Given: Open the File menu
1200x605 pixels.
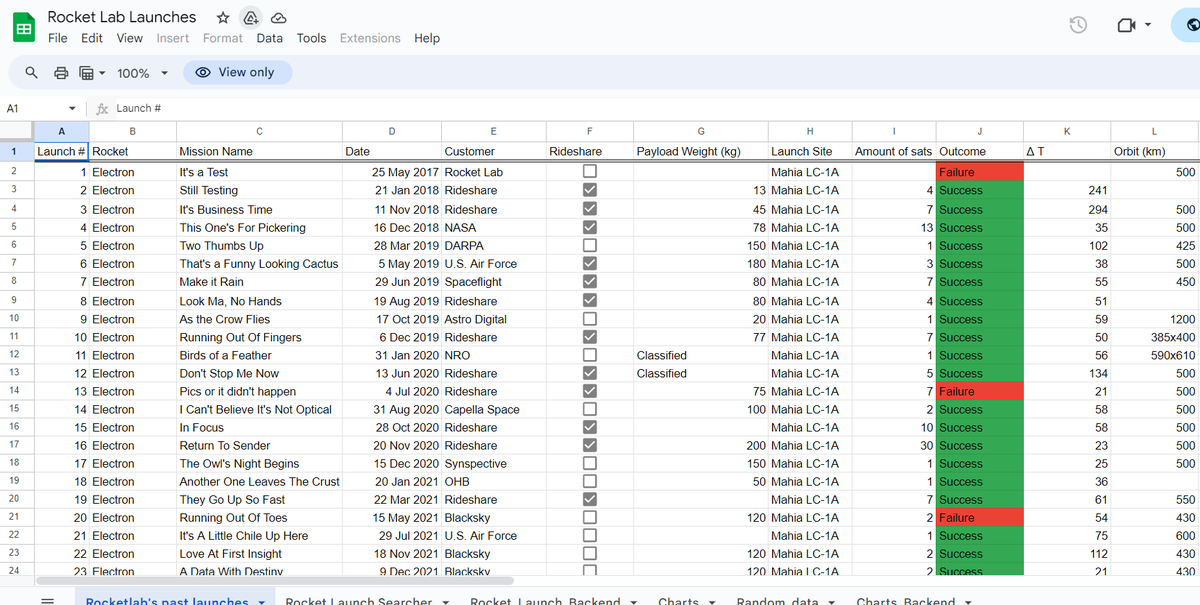Looking at the screenshot, I should click(x=58, y=38).
